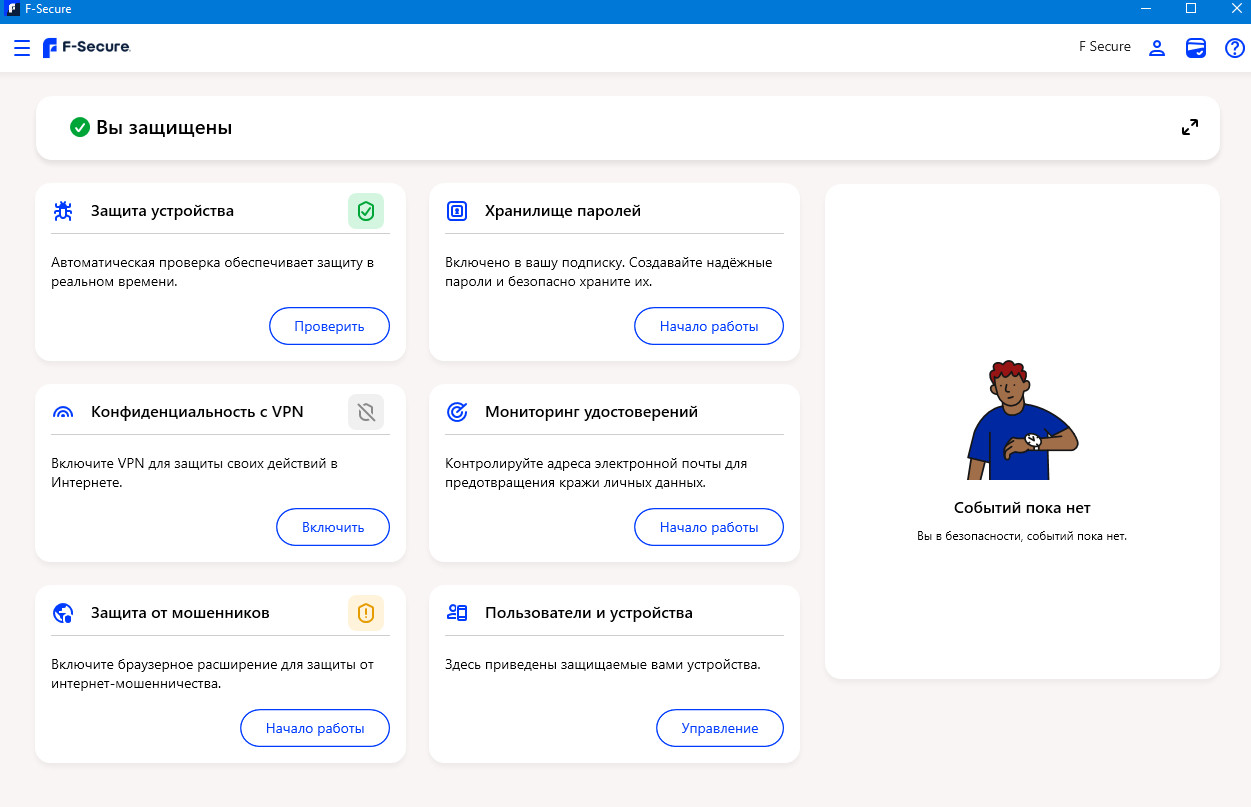Click the Проверить scan button
The height and width of the screenshot is (807, 1251).
click(x=329, y=326)
